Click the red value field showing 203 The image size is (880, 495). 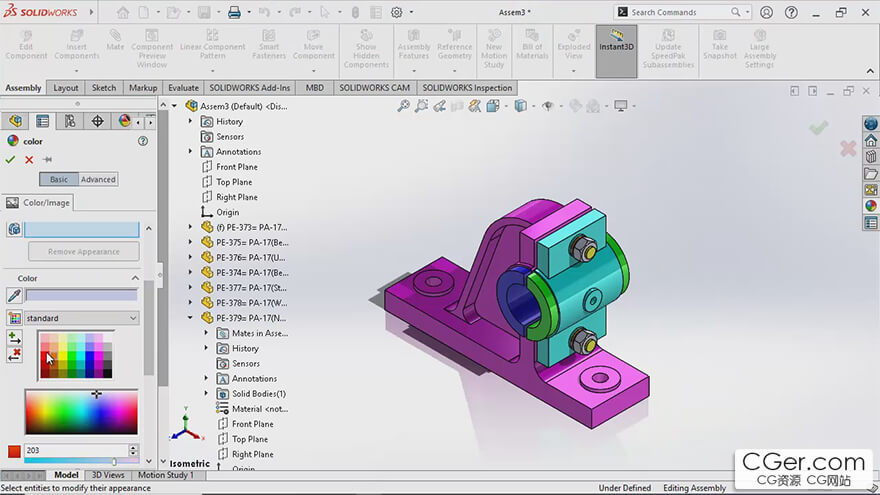[x=76, y=450]
